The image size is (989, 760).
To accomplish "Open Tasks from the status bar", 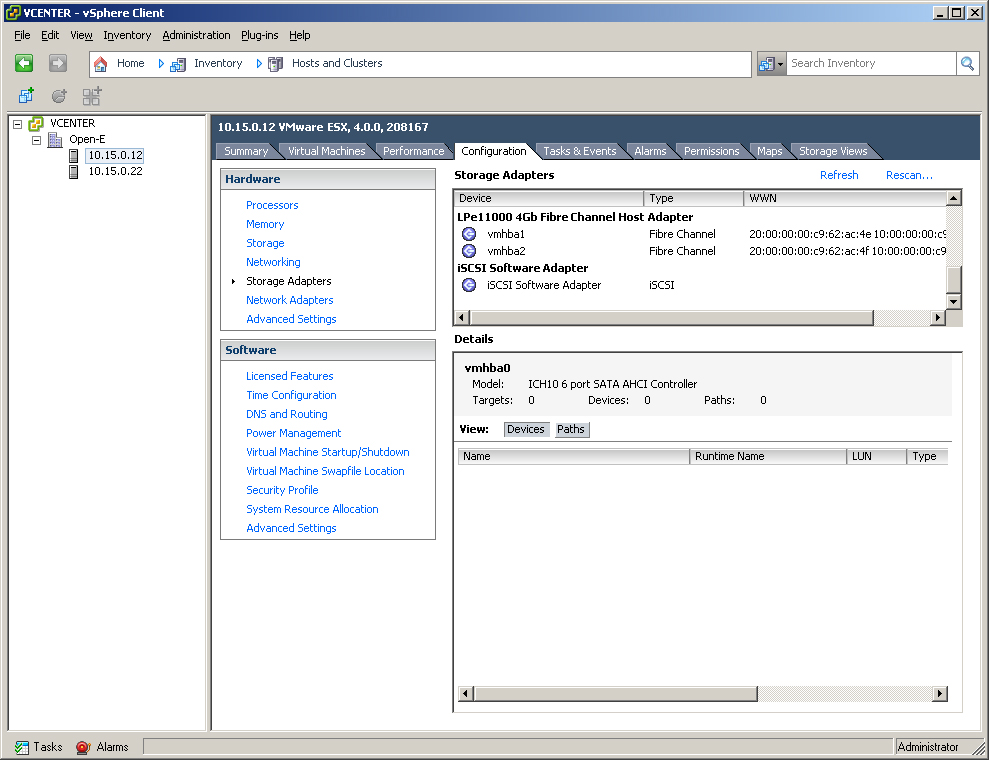I will (39, 747).
